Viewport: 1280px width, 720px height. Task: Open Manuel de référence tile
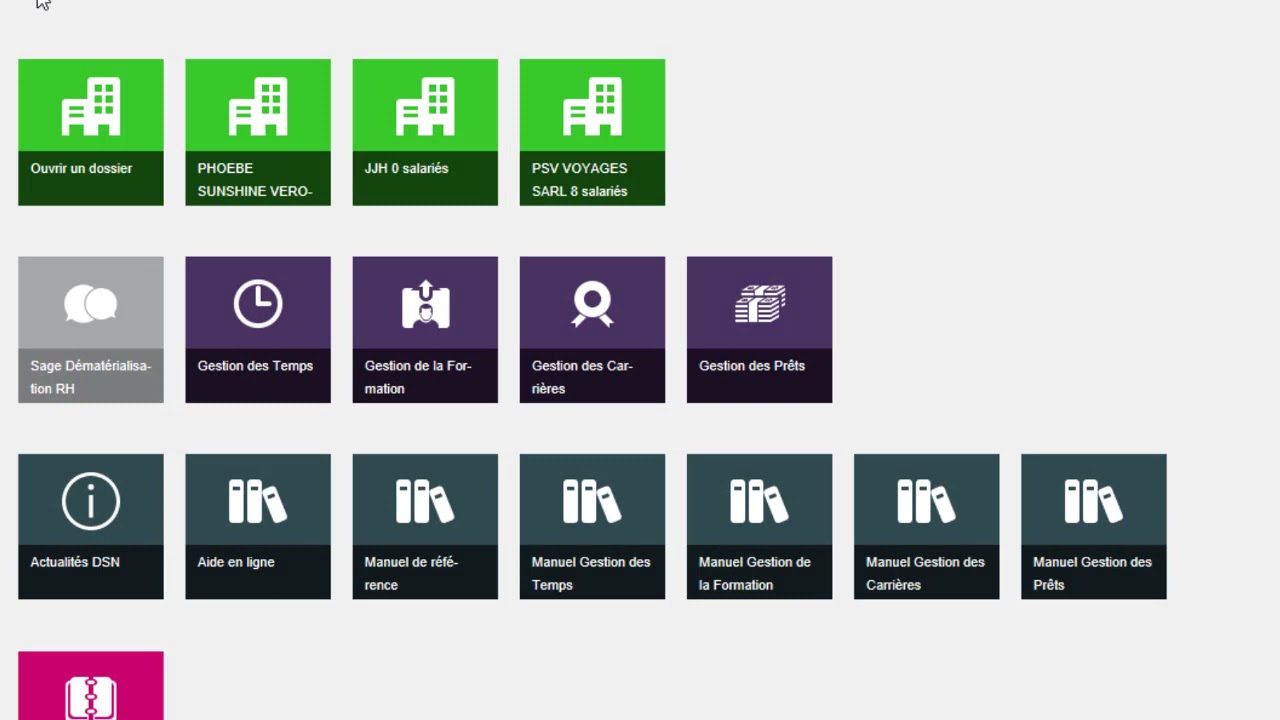(x=425, y=527)
